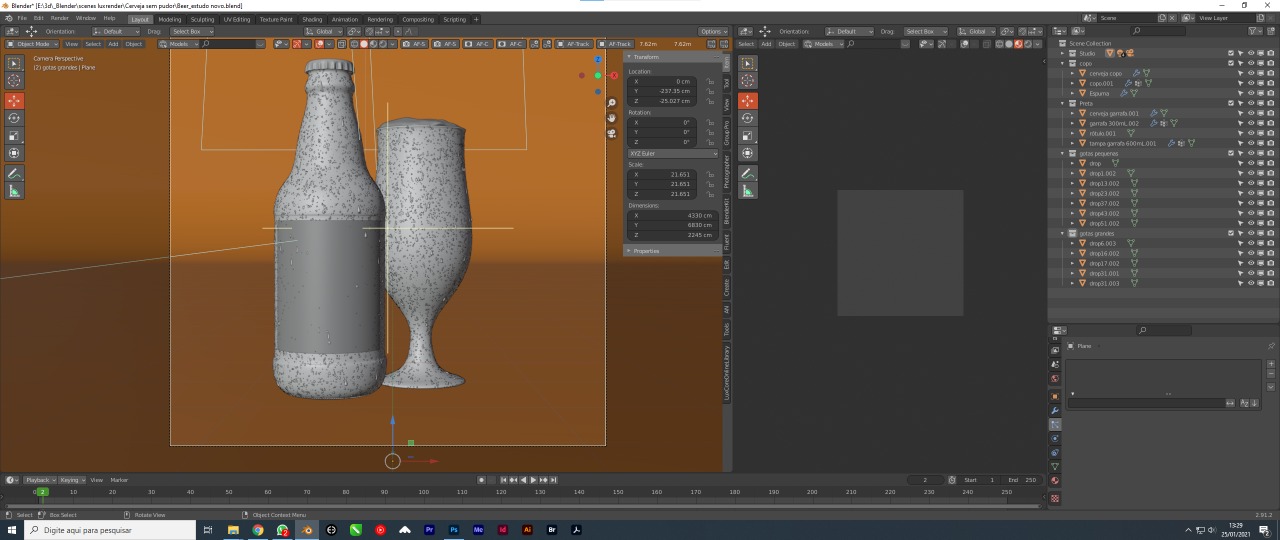The width and height of the screenshot is (1280, 540).
Task: Activate the Rotate tool in left toolbar
Action: [14, 118]
